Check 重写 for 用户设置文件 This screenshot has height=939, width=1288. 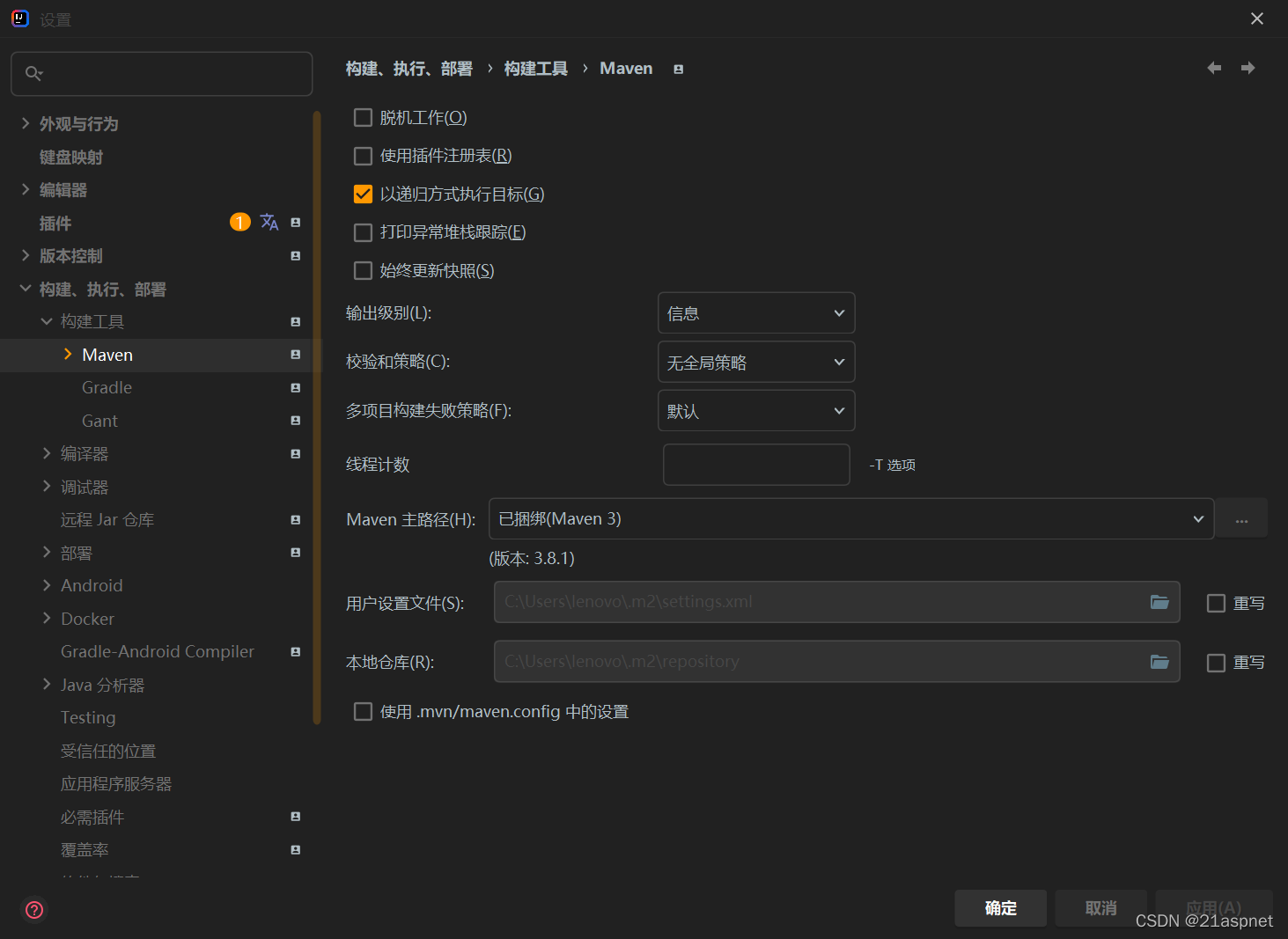[1216, 603]
